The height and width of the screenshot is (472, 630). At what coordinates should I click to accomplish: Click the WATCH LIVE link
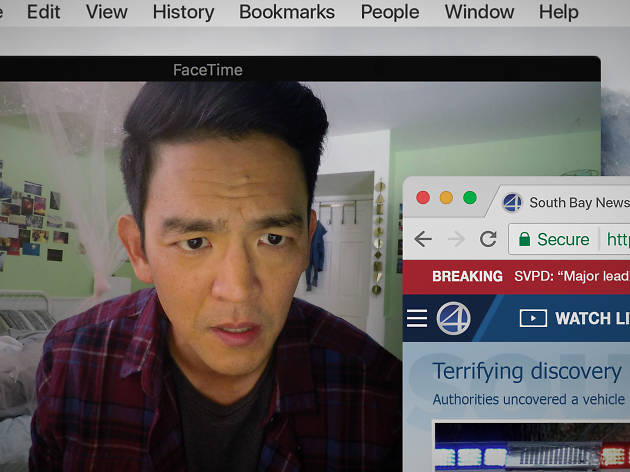coord(592,318)
